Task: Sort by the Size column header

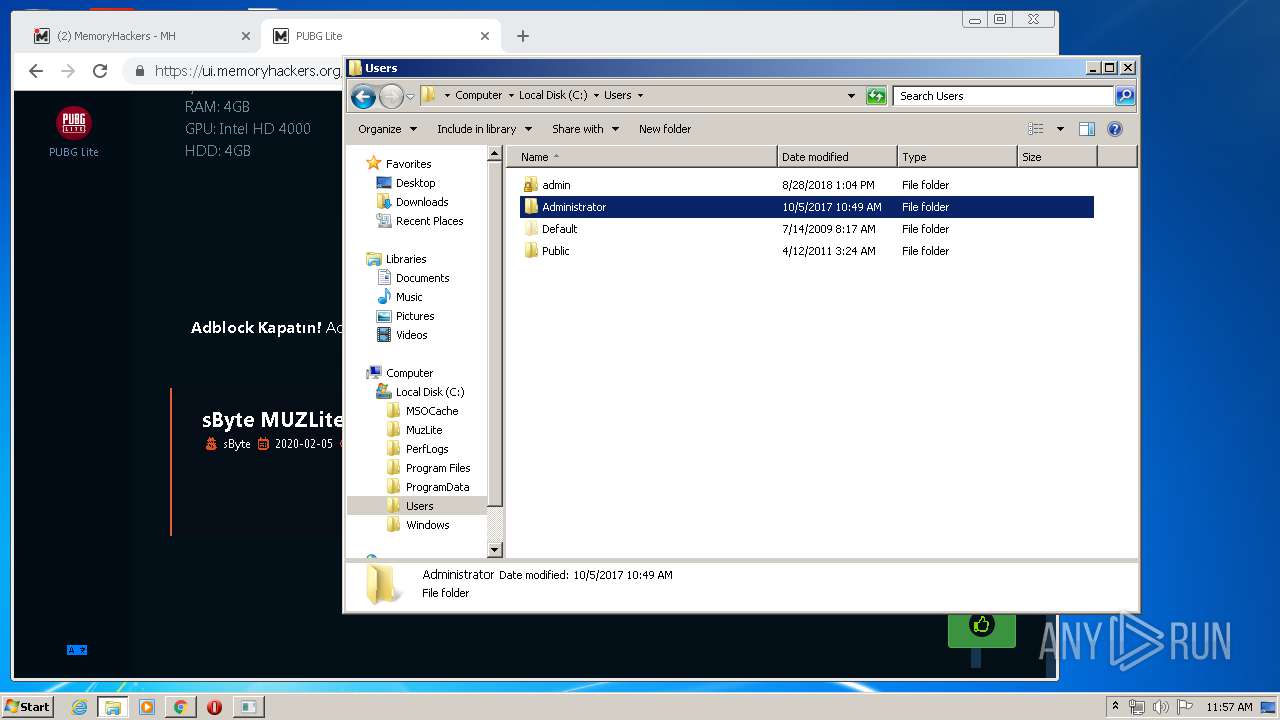Action: 1057,157
